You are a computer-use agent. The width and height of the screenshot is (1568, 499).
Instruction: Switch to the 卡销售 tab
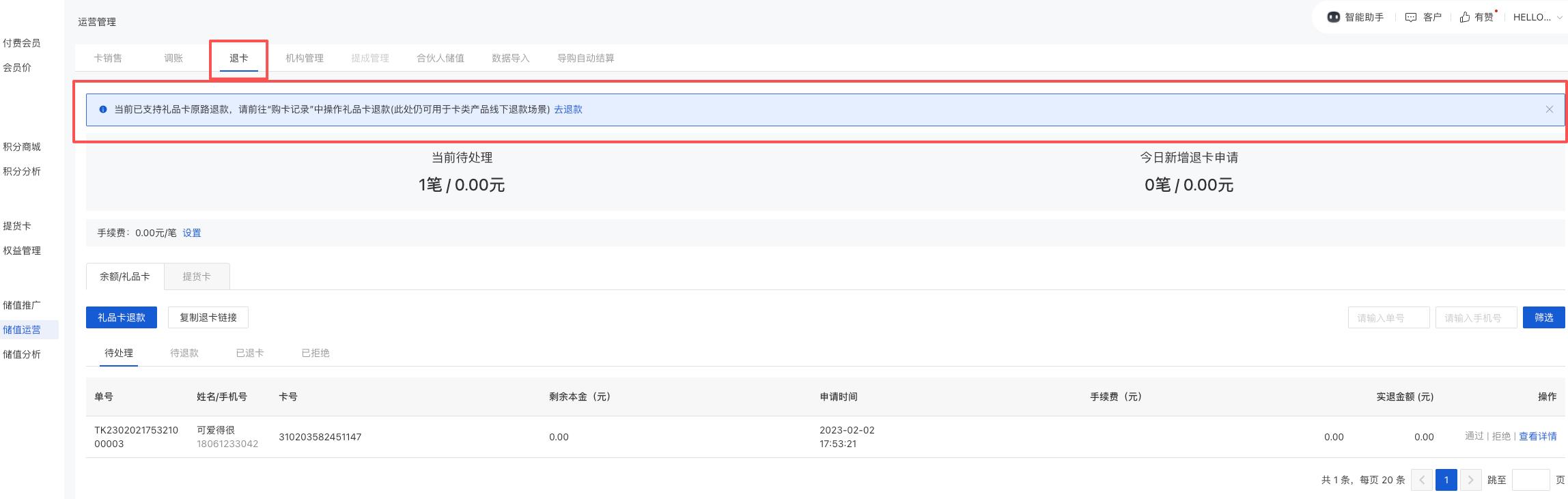click(108, 58)
